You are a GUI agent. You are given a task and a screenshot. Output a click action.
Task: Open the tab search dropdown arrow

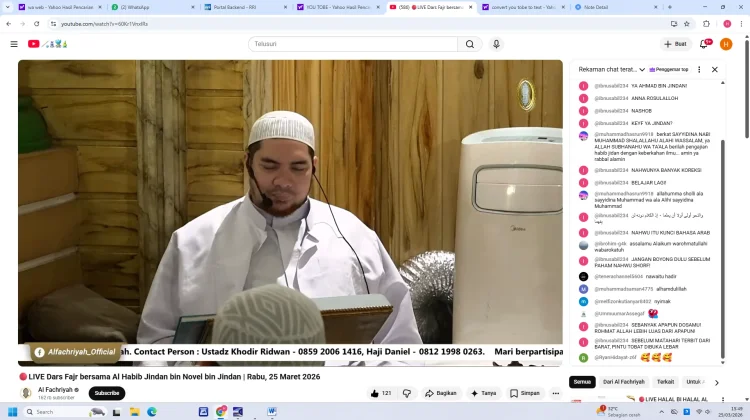point(7,7)
